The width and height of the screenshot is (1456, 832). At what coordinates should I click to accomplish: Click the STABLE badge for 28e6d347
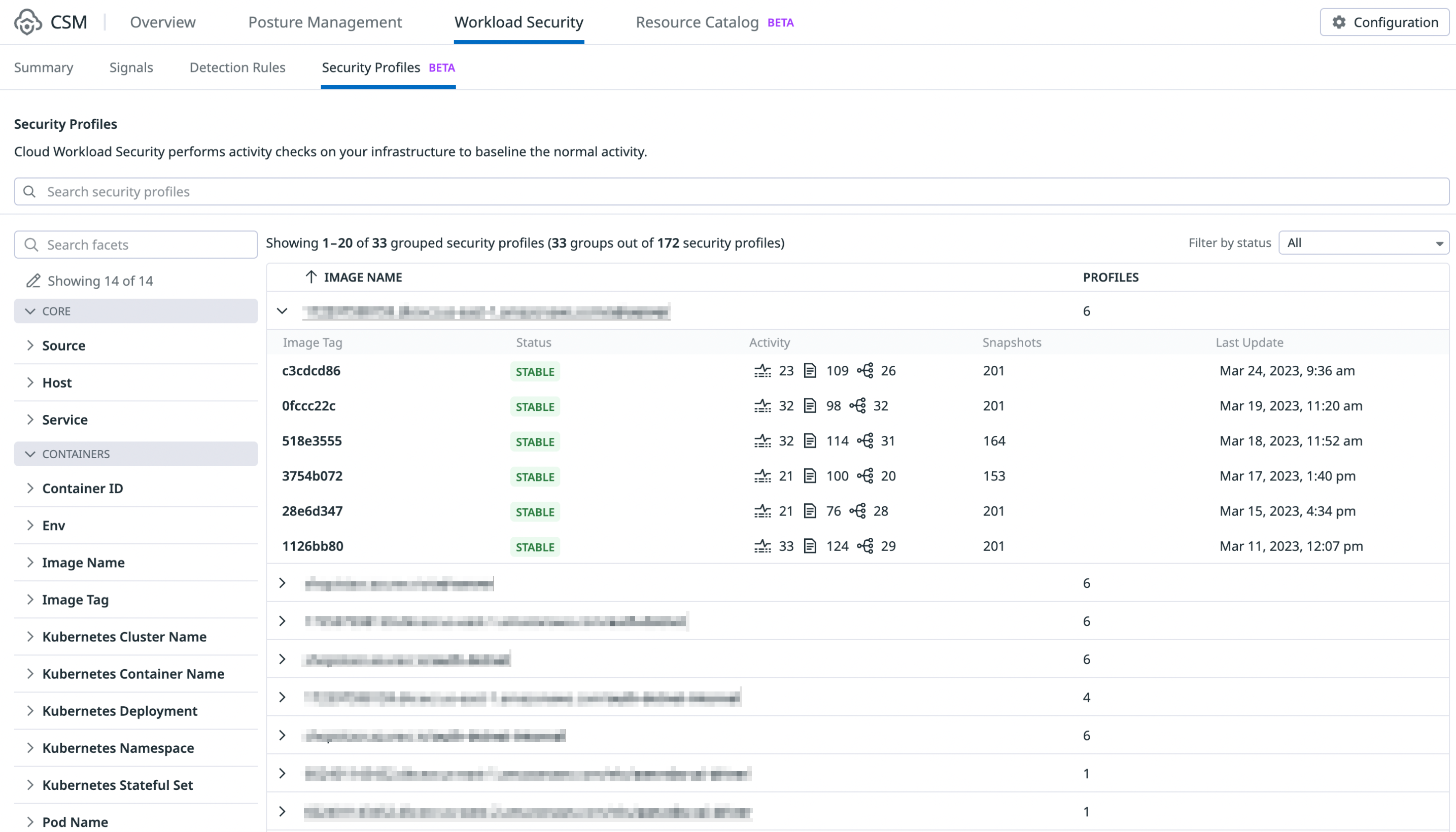click(x=535, y=512)
